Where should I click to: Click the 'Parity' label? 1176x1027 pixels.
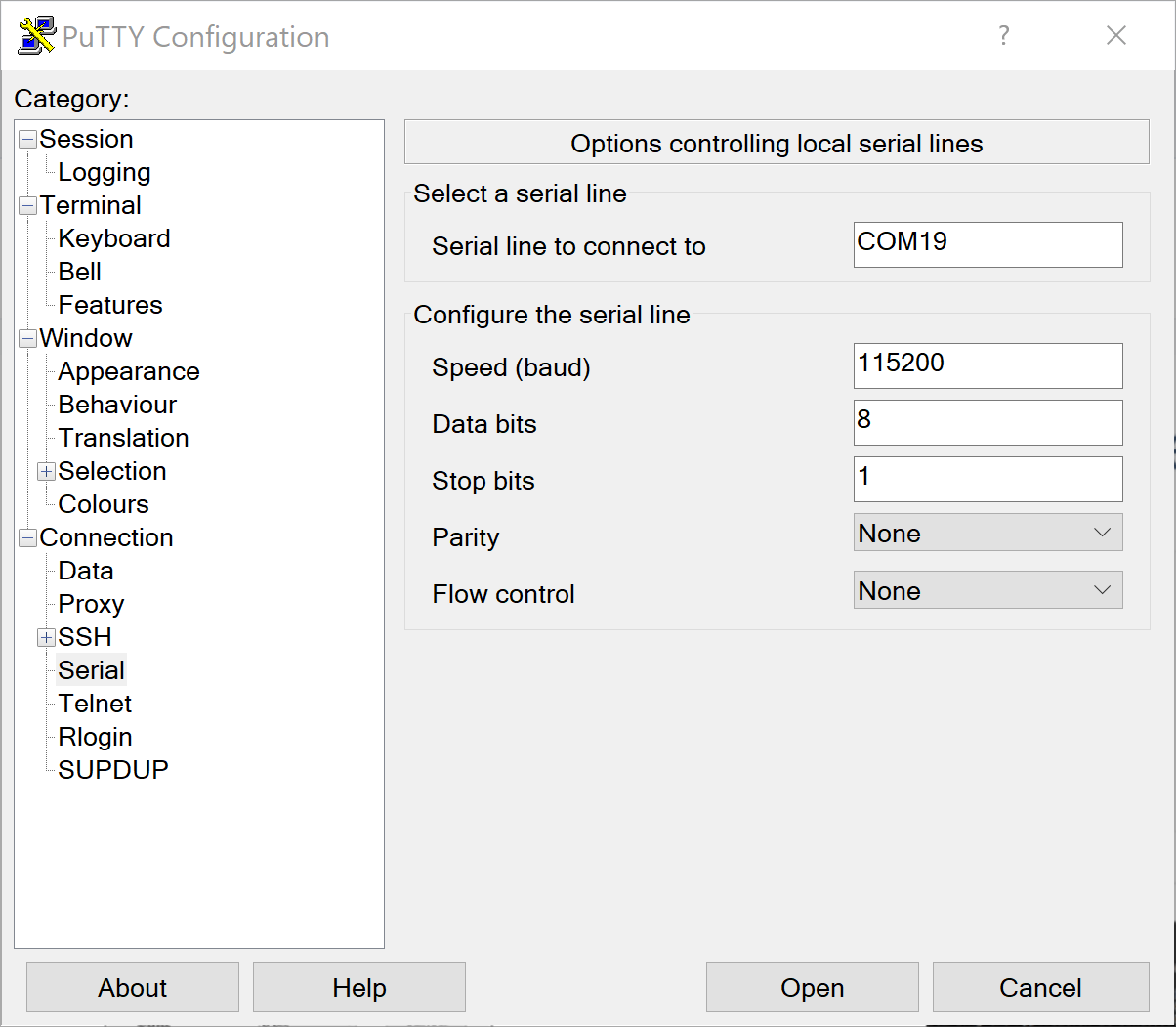pos(466,537)
